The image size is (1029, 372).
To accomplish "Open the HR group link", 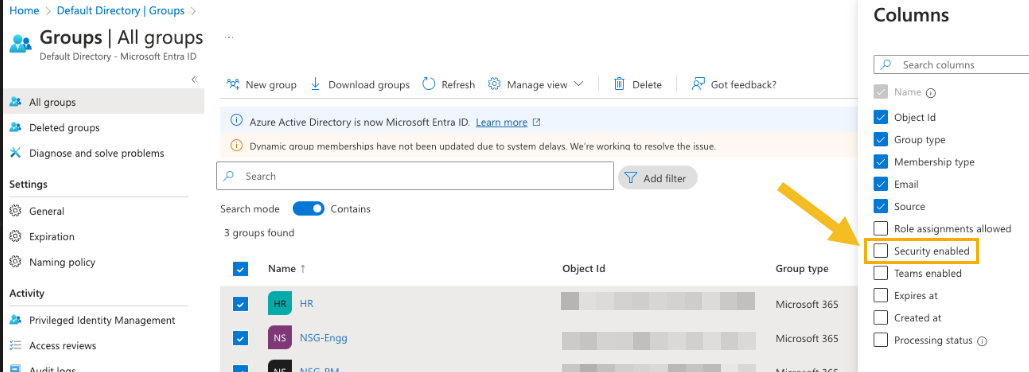I will pyautogui.click(x=306, y=304).
